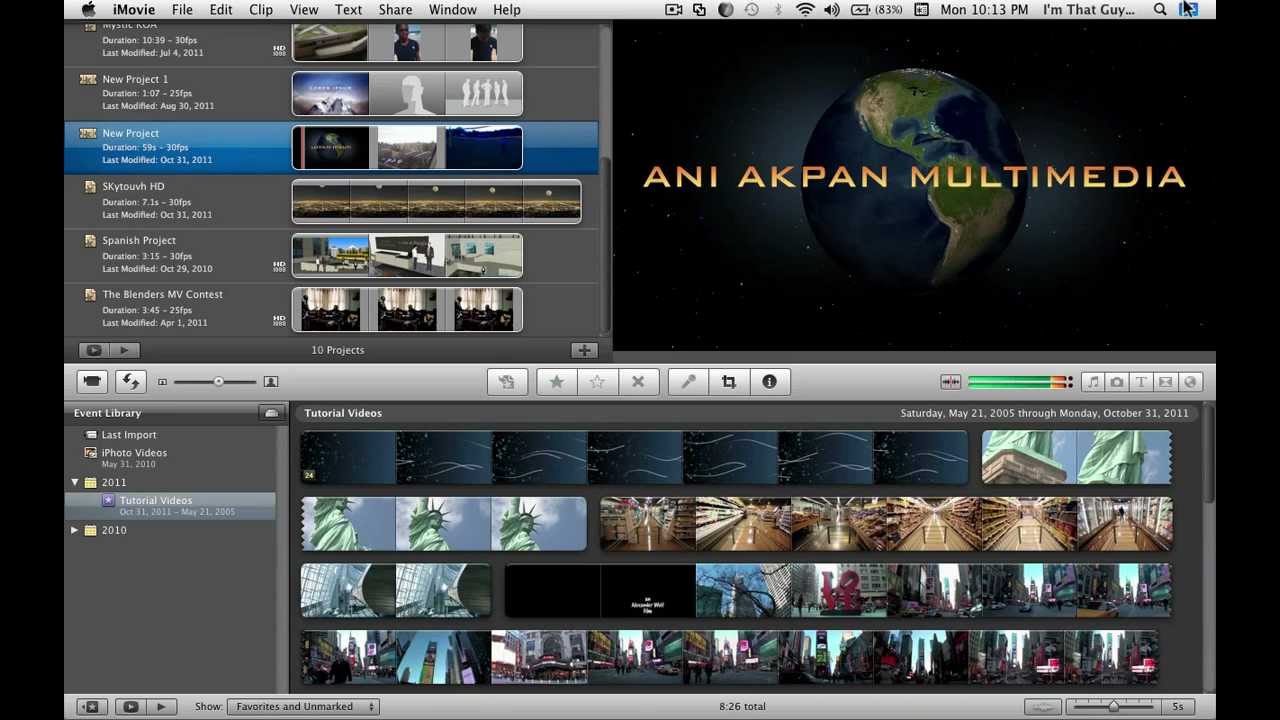Open the Window menu
The width and height of the screenshot is (1280, 720).
click(452, 10)
